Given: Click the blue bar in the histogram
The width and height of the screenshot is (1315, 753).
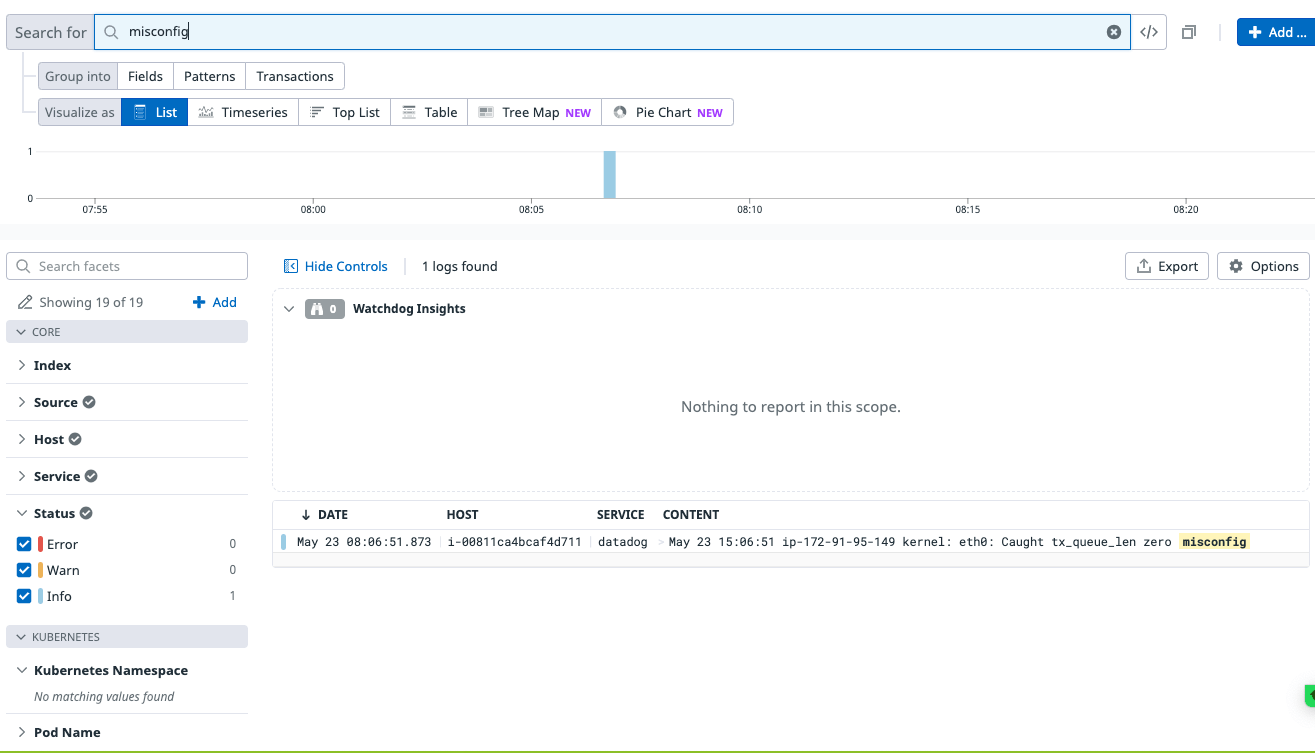Looking at the screenshot, I should 609,175.
